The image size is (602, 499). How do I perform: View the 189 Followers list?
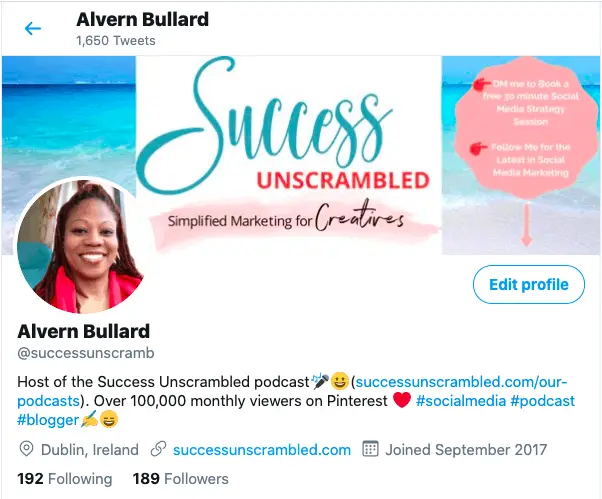180,479
